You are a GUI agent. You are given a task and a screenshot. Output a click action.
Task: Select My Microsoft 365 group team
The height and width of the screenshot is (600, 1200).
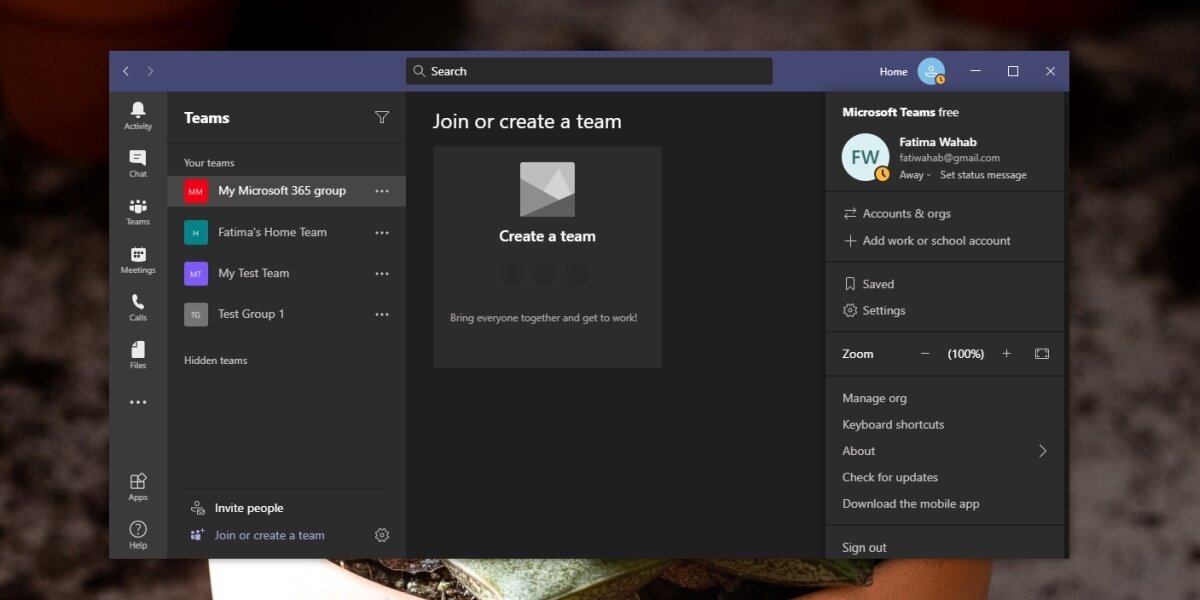point(286,191)
